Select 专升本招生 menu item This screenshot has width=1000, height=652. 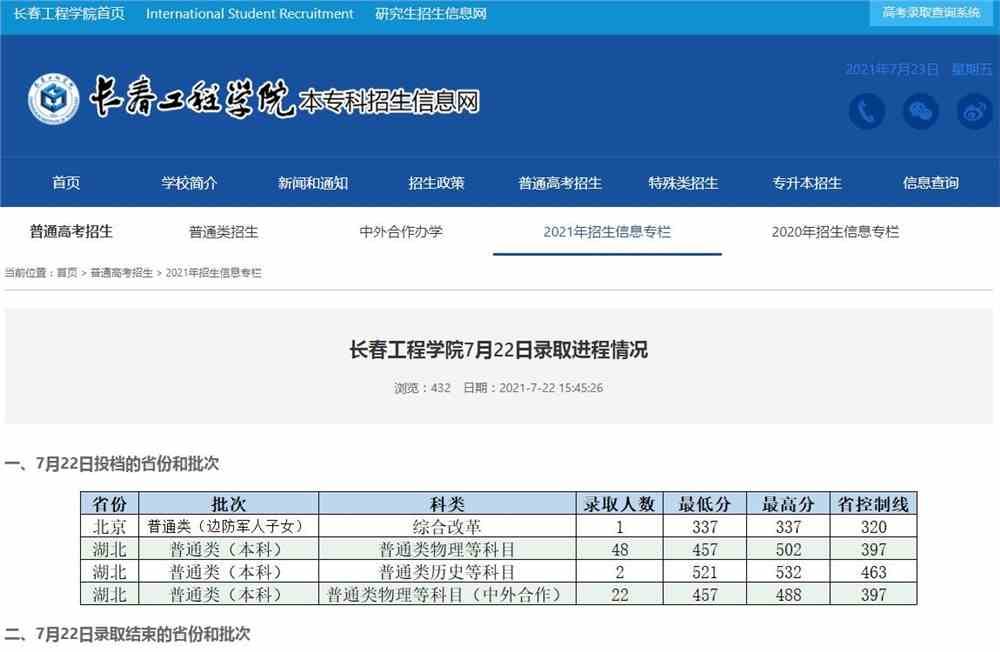click(807, 183)
